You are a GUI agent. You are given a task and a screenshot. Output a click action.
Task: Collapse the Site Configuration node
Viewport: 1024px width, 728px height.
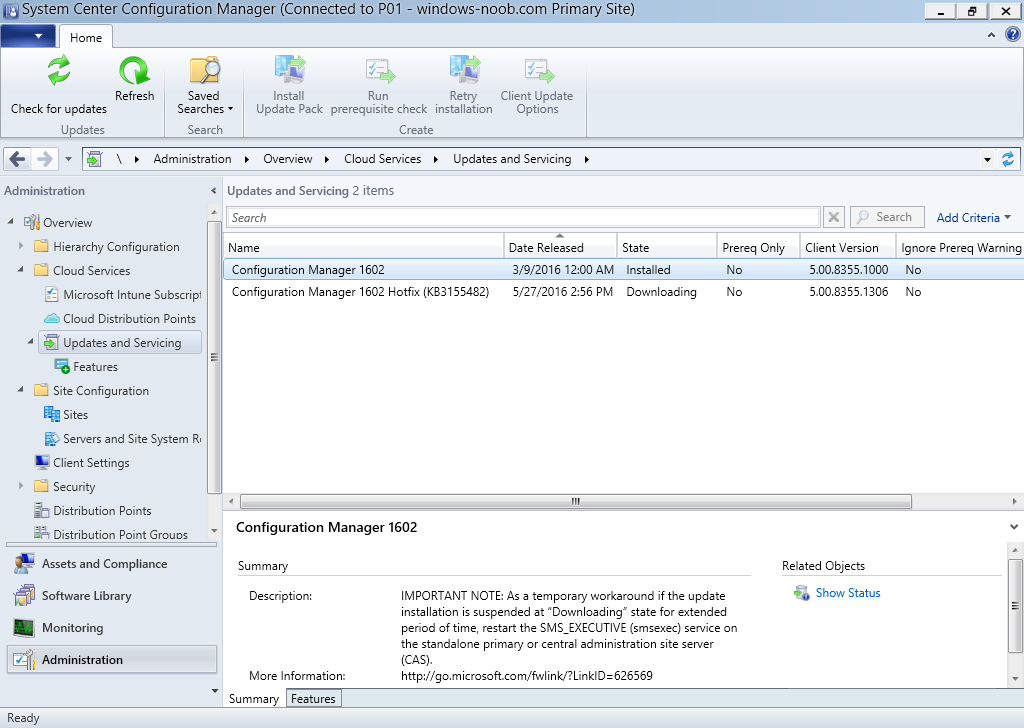[21, 390]
